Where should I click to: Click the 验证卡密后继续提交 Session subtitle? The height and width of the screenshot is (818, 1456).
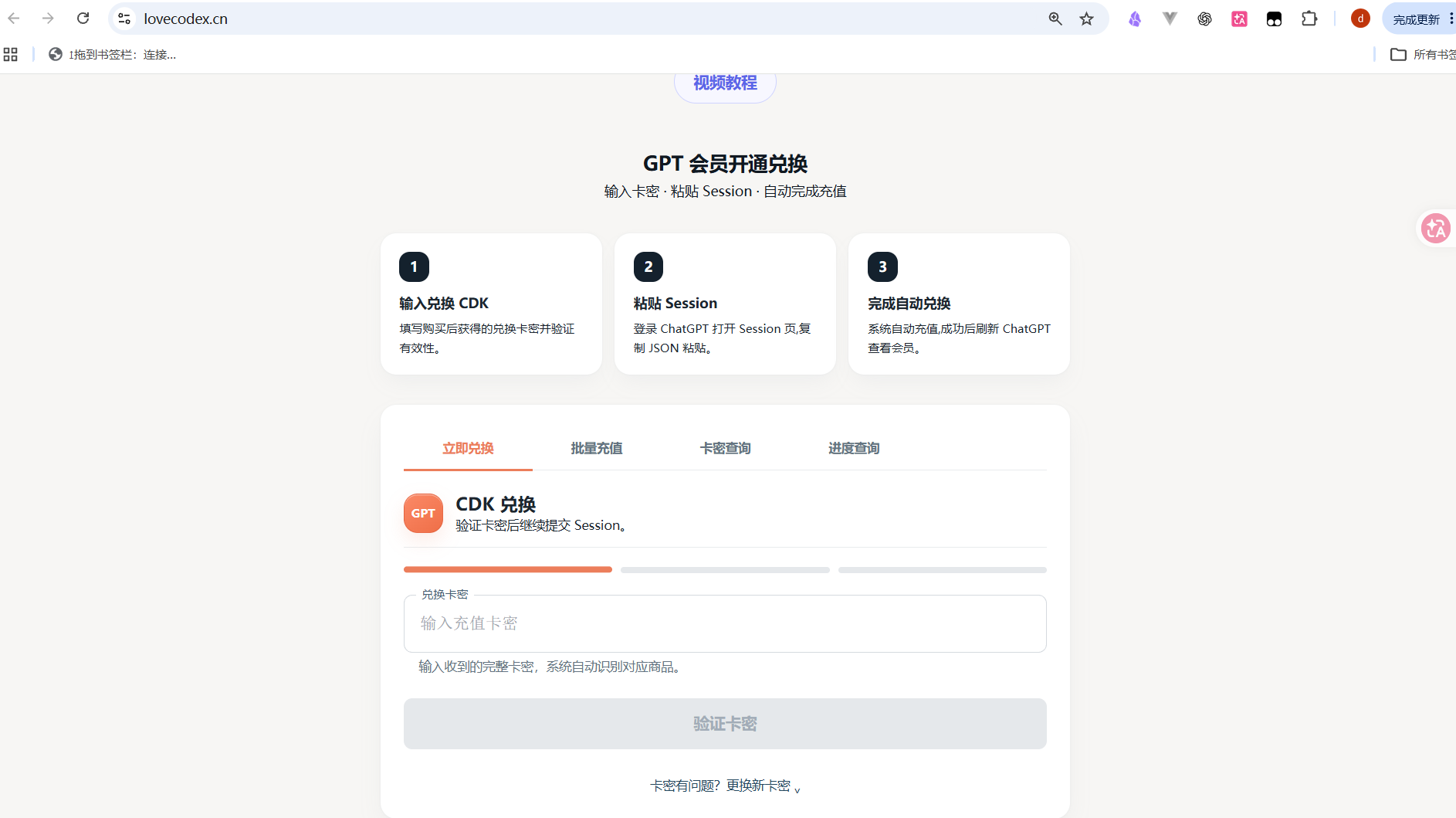540,525
